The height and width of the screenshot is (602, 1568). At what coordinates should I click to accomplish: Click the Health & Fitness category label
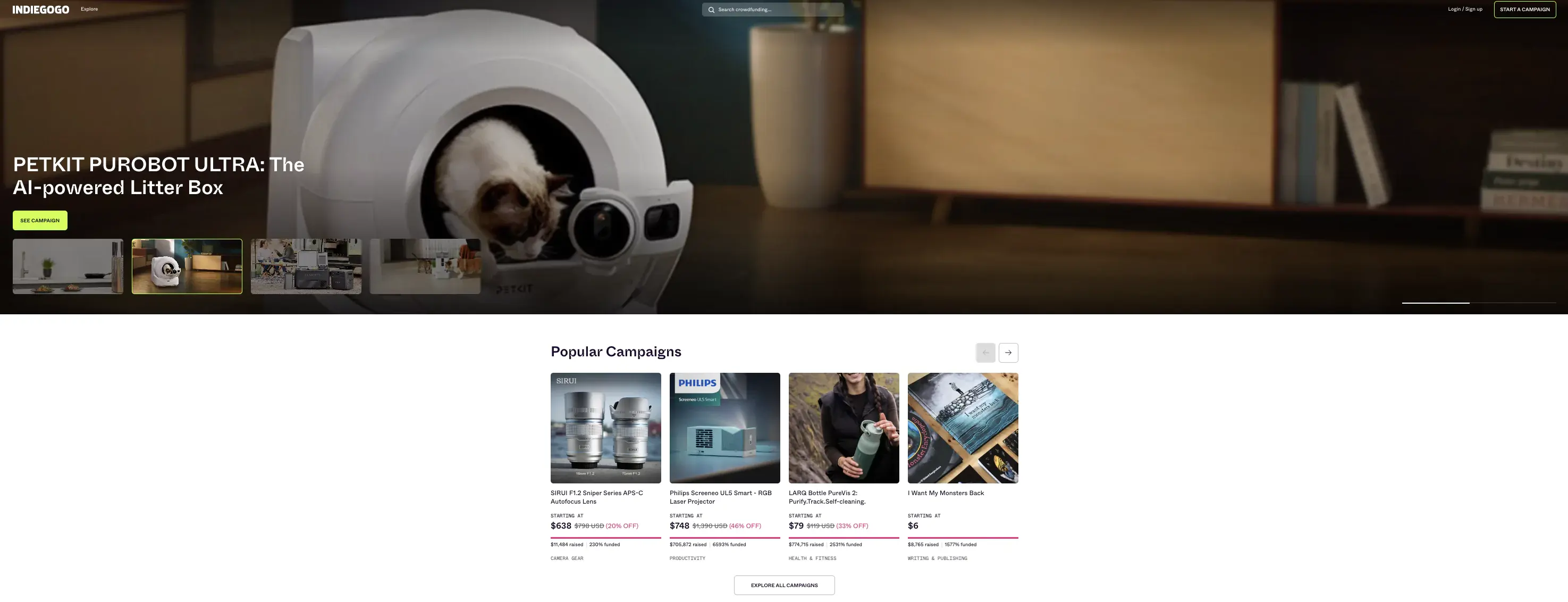812,558
